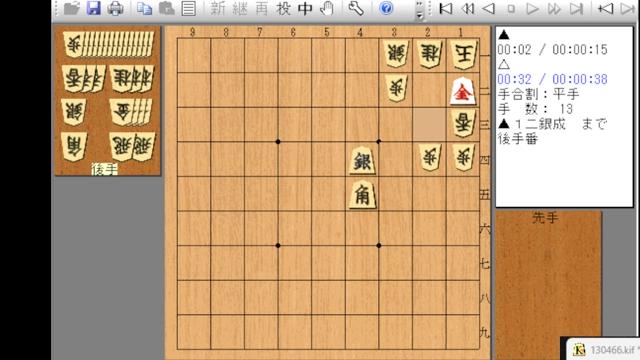The width and height of the screenshot is (640, 360).
Task: Click the red promoted 金 piece
Action: 463,92
